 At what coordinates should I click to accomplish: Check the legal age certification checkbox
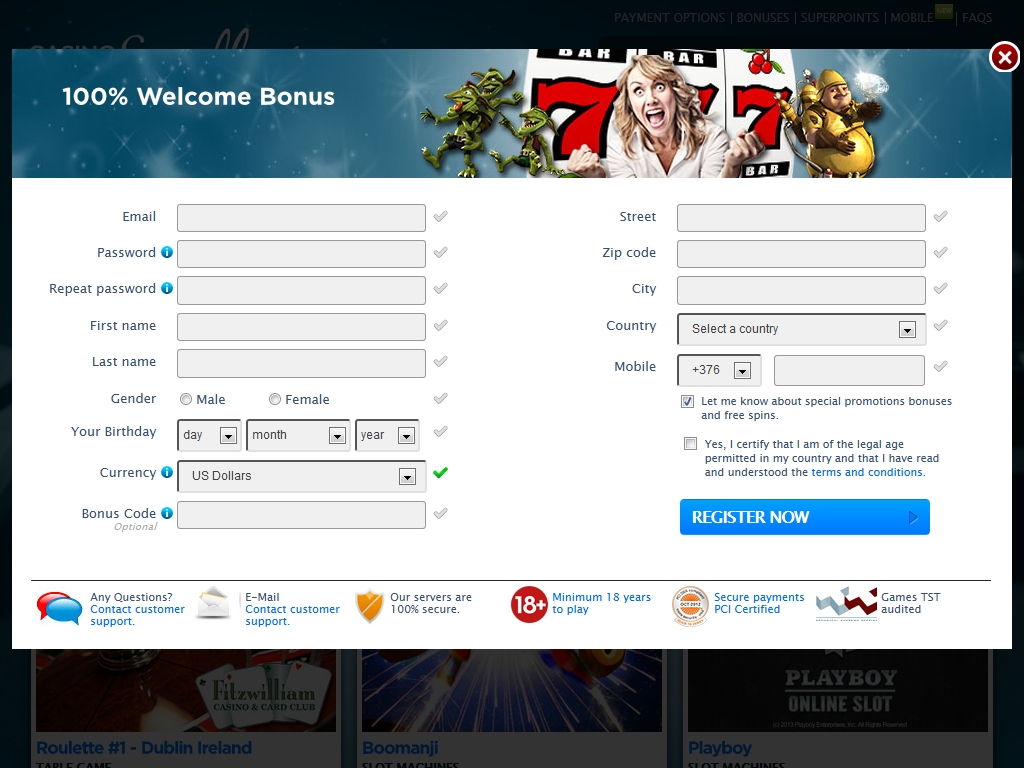(x=690, y=444)
